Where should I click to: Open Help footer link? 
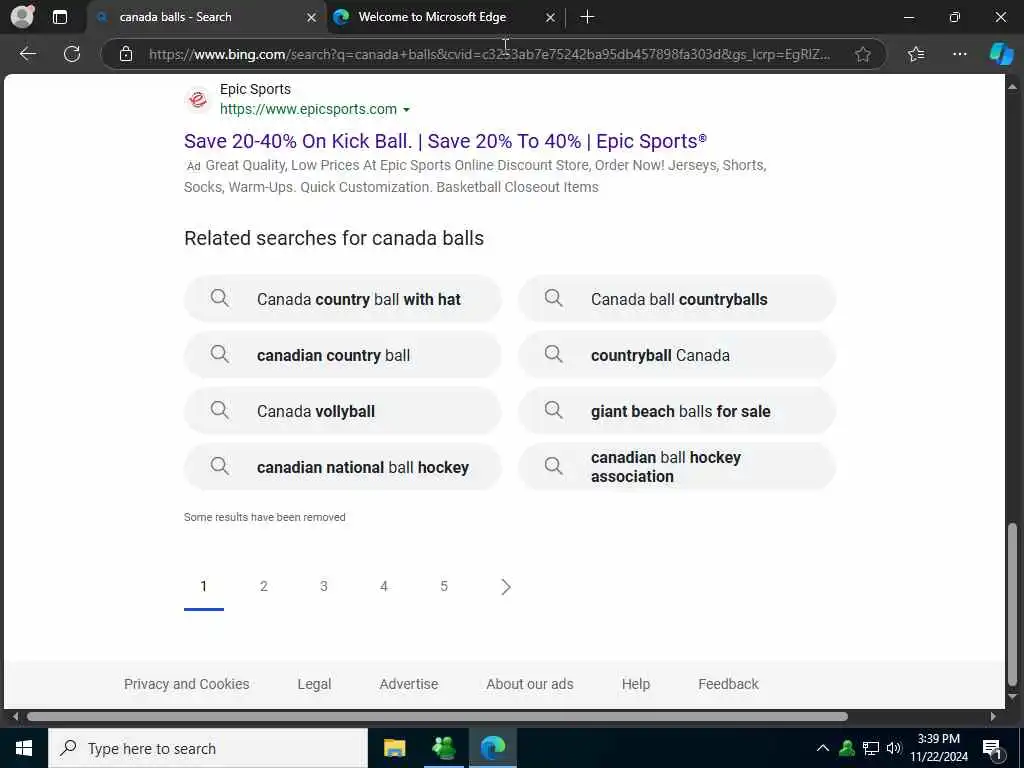coord(635,684)
